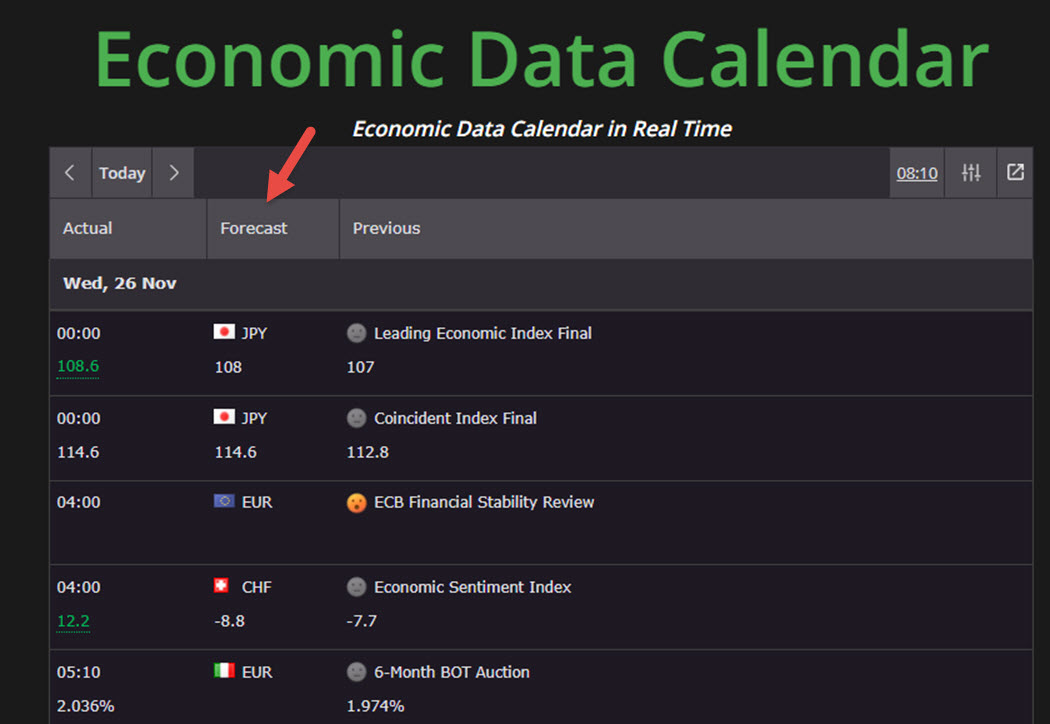Jump to Today in the calendar

click(122, 173)
